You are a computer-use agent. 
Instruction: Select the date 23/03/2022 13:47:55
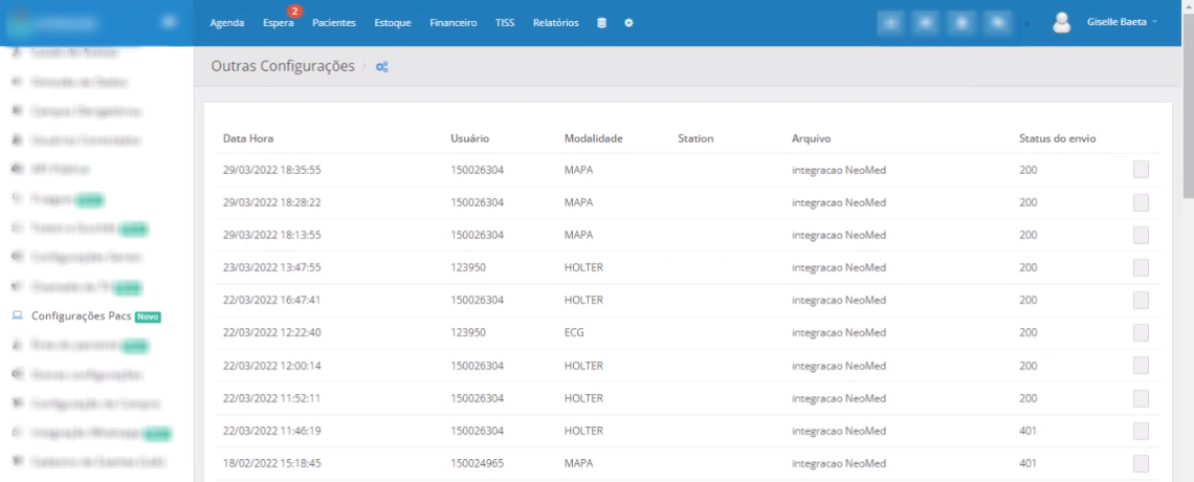pos(272,268)
